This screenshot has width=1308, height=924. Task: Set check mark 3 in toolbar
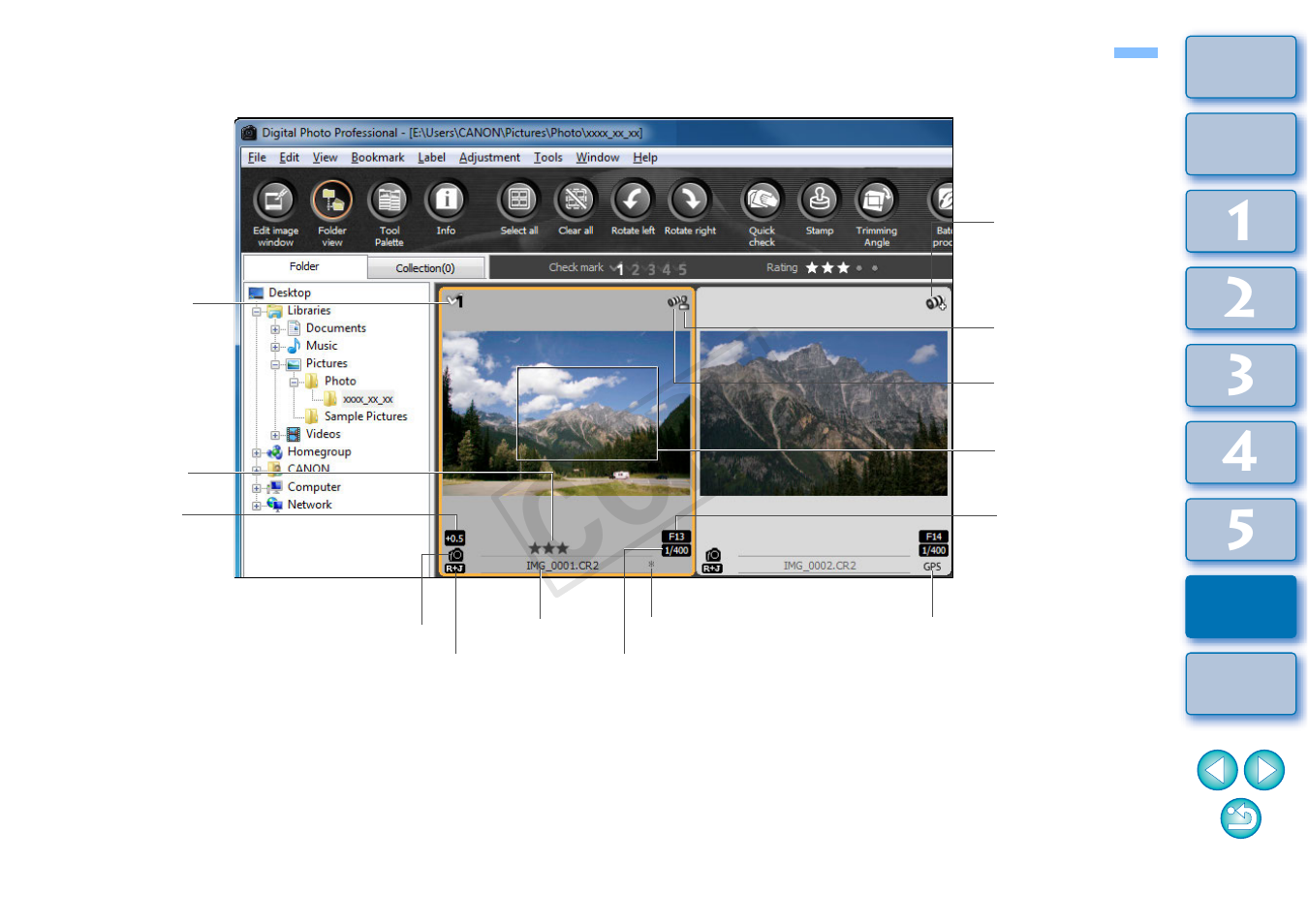[x=651, y=269]
